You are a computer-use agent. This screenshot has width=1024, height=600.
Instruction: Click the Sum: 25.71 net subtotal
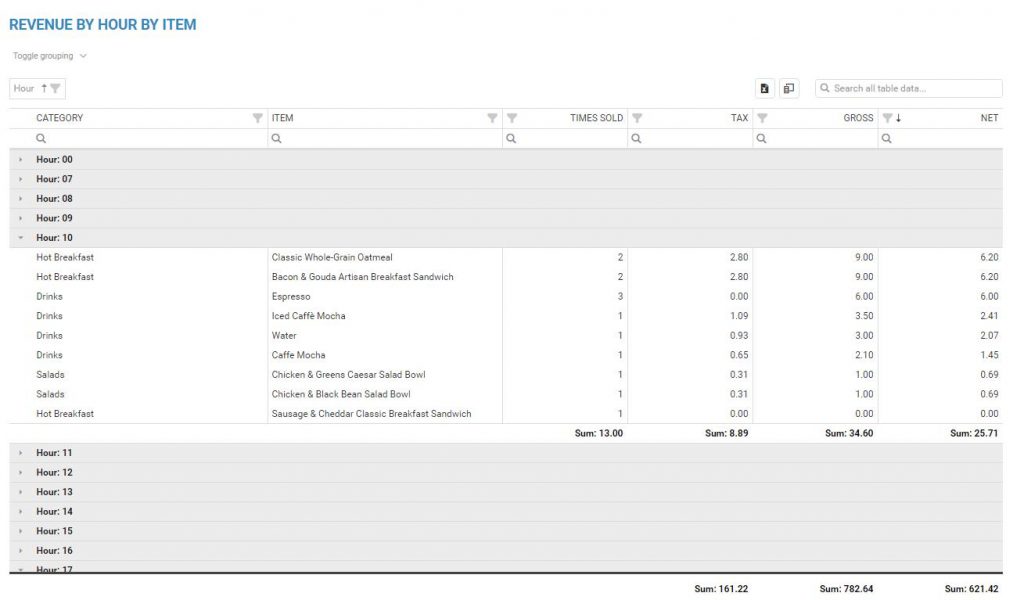tap(974, 433)
